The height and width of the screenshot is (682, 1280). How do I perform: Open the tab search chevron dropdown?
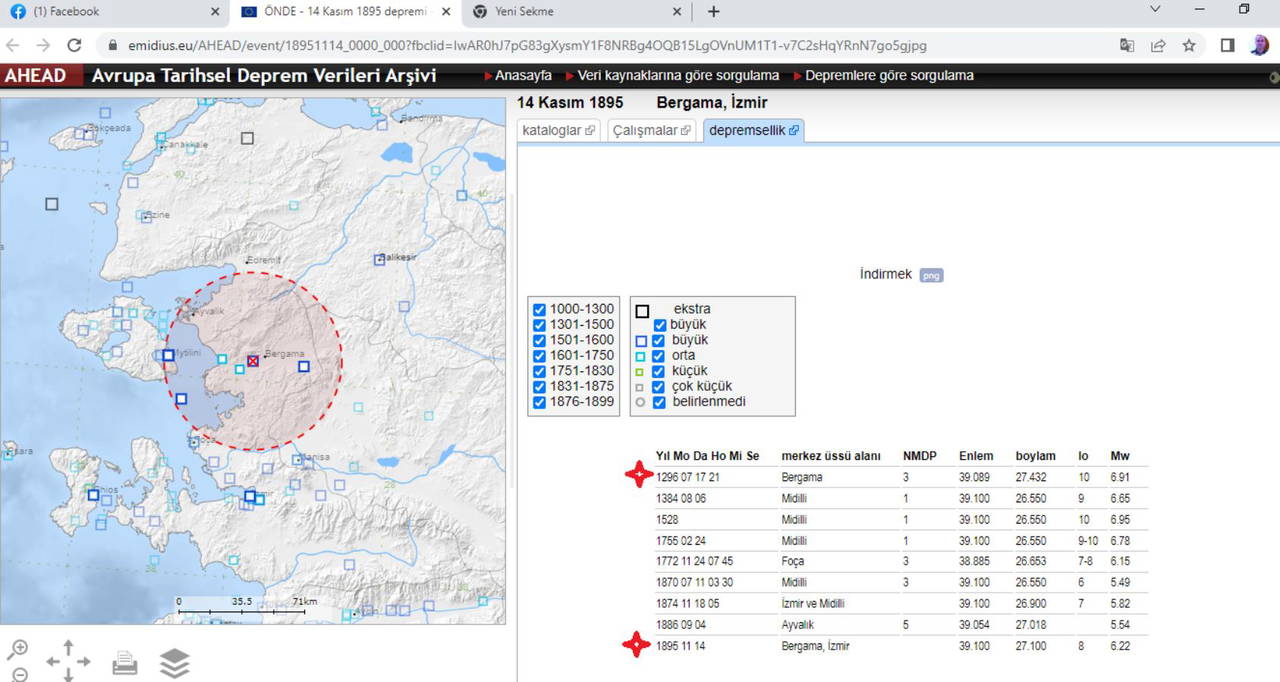(1155, 11)
